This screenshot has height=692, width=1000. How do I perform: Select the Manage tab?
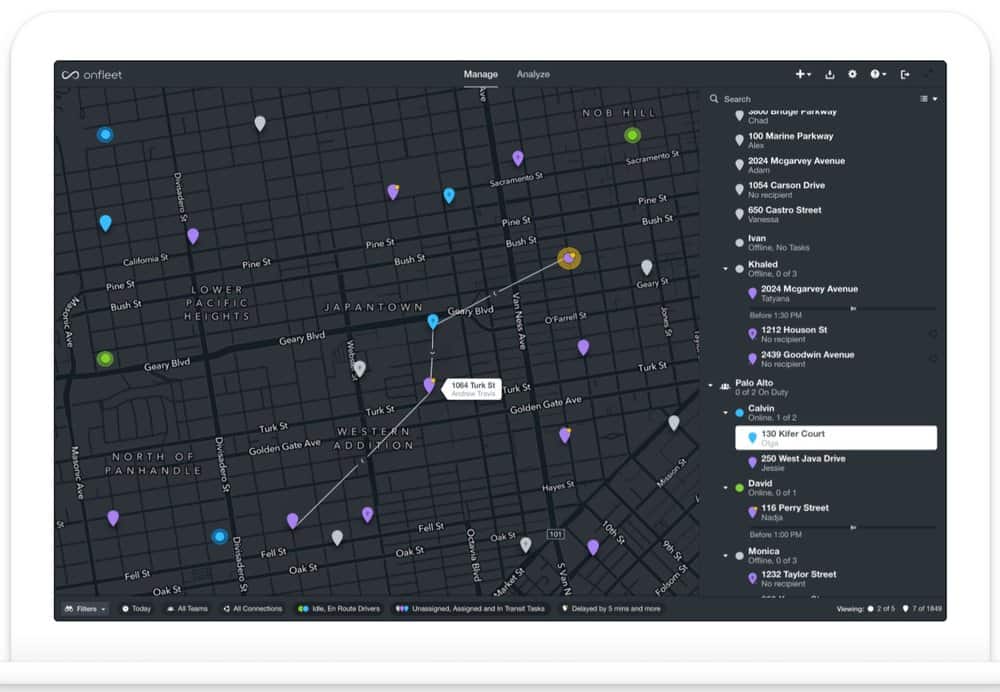(480, 74)
